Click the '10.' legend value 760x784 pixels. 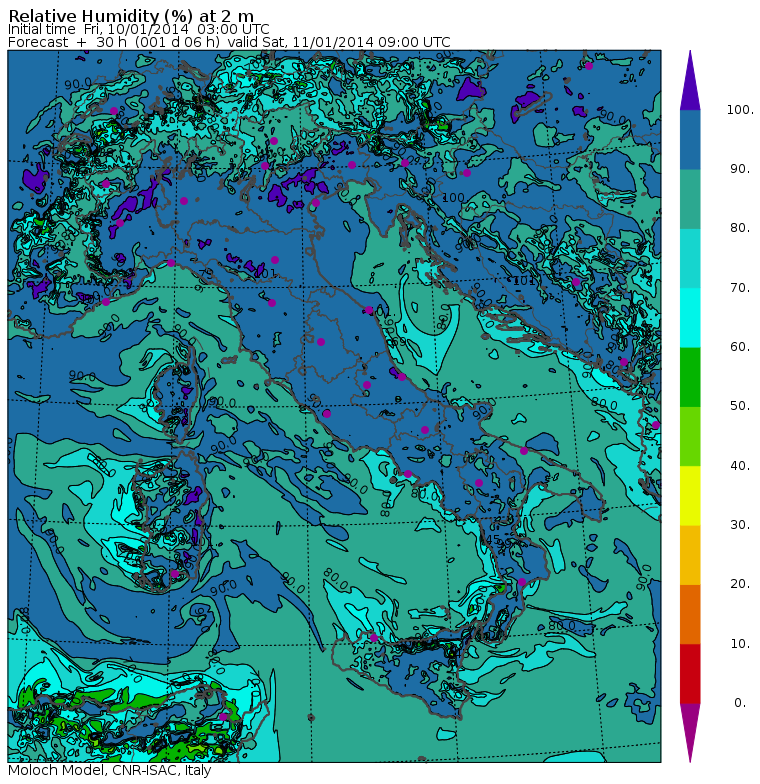(x=740, y=644)
